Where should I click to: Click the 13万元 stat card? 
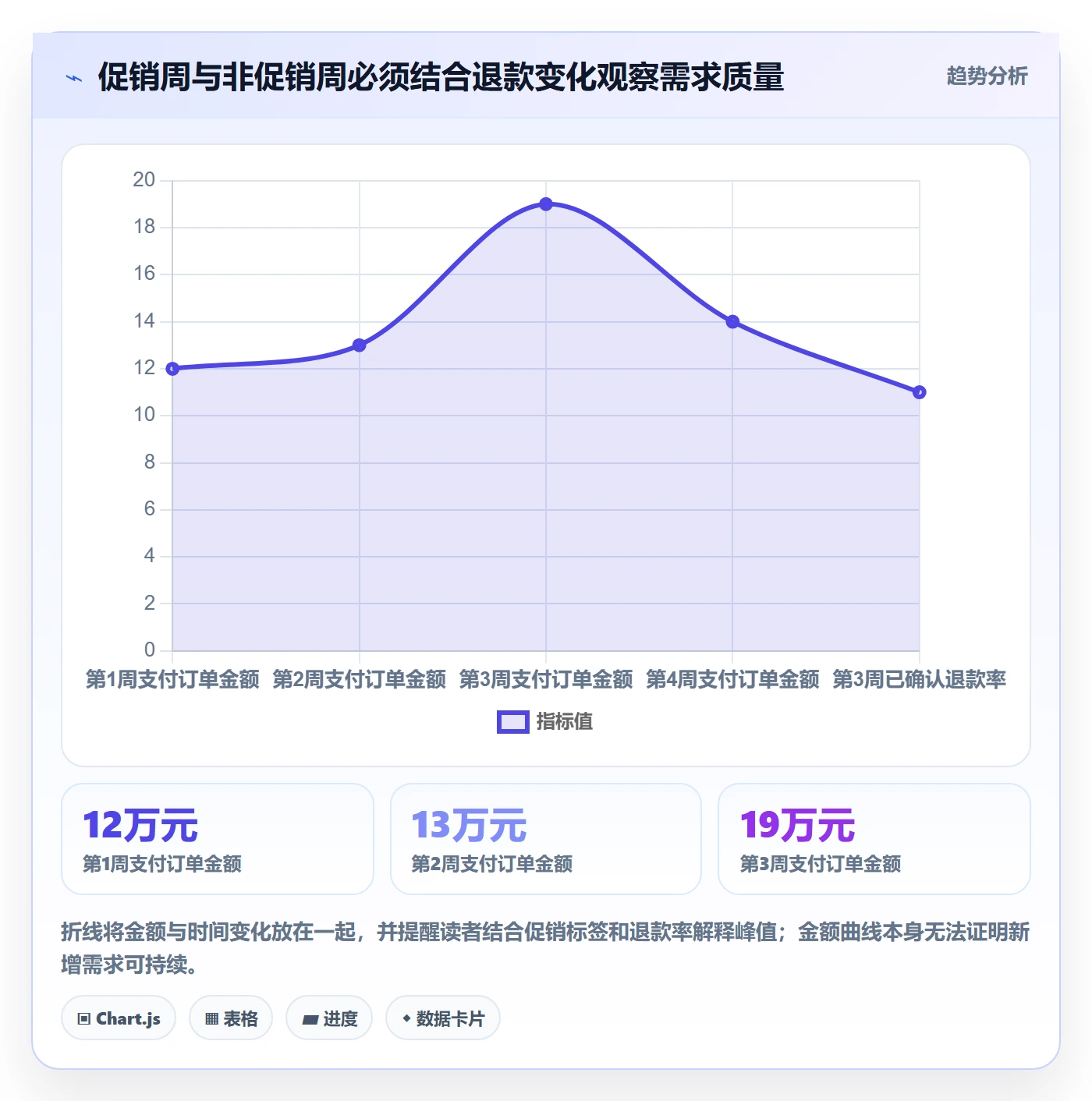(546, 839)
